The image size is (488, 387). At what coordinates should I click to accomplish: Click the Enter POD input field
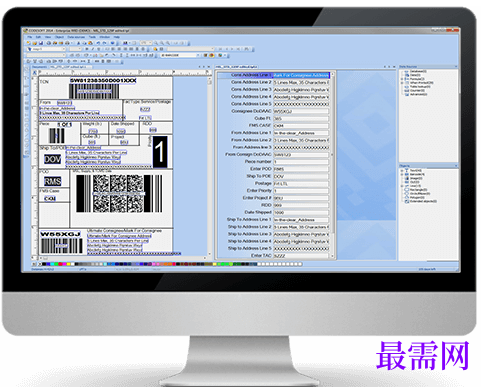301,169
